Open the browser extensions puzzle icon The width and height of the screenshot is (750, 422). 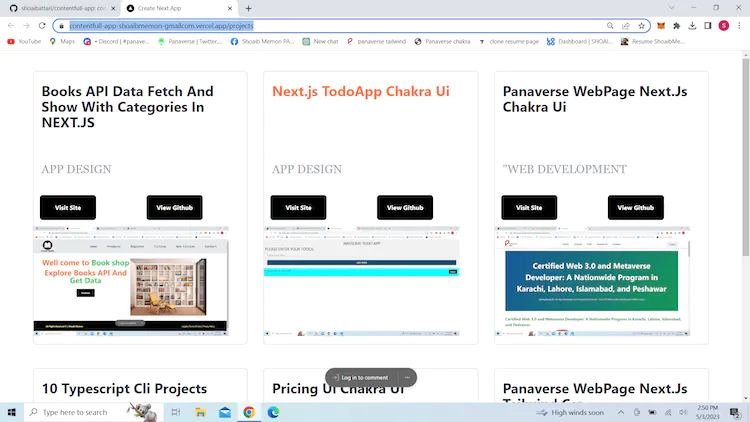tap(676, 25)
